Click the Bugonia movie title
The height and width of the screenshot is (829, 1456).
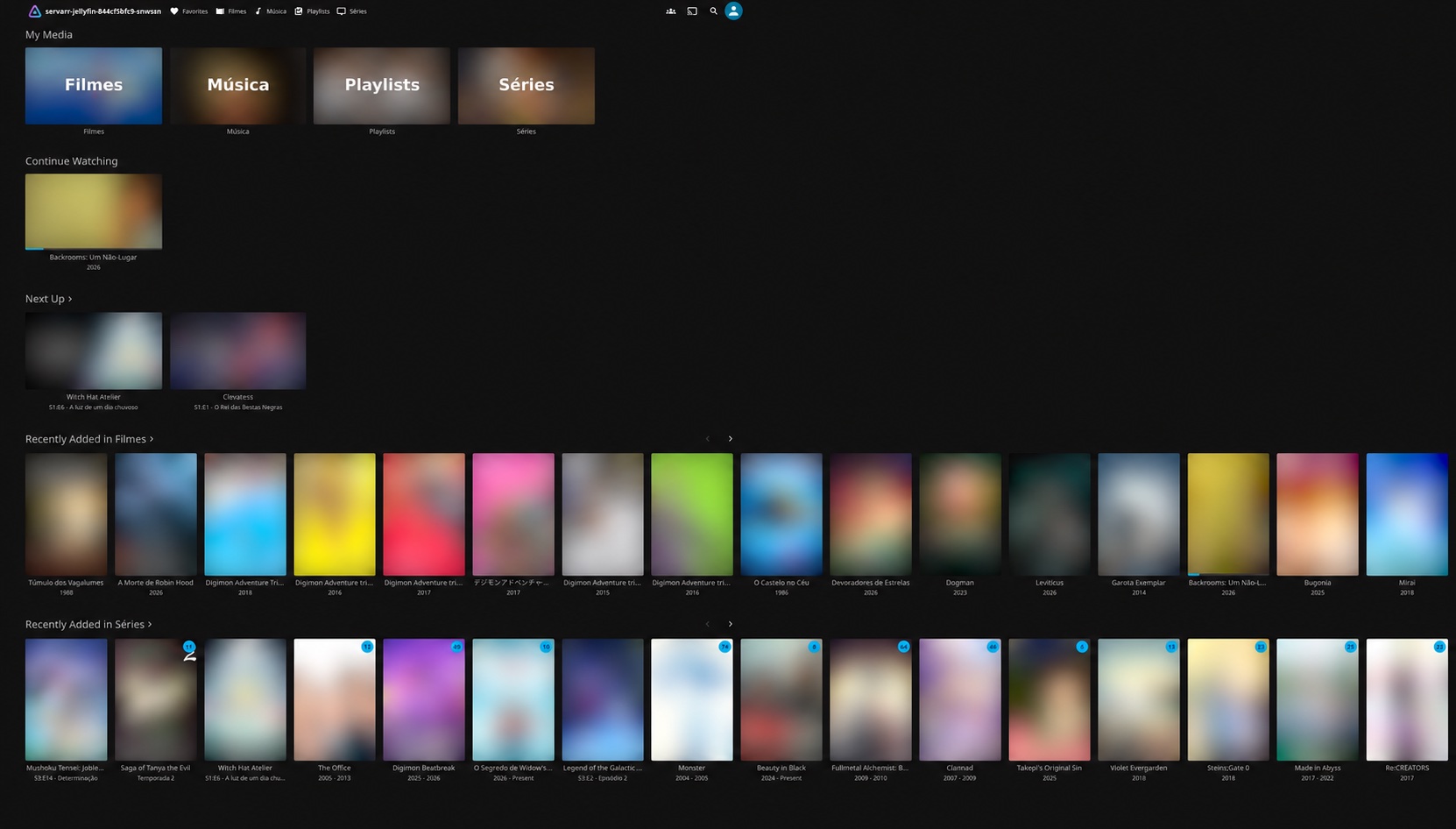pos(1318,583)
